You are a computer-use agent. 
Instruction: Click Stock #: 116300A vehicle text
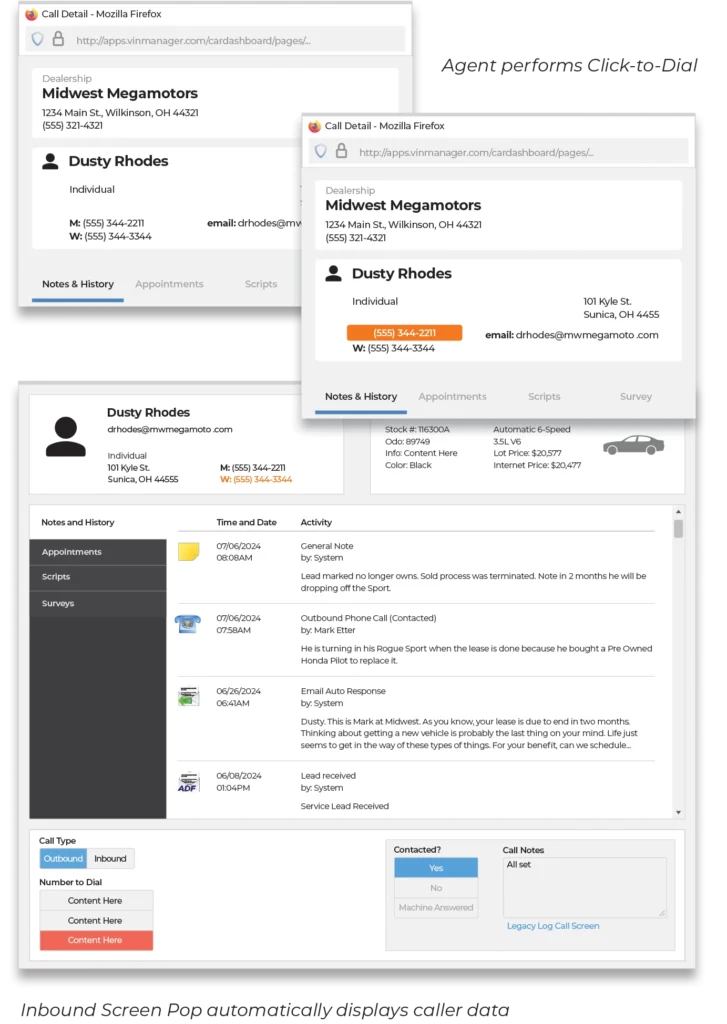tap(417, 430)
